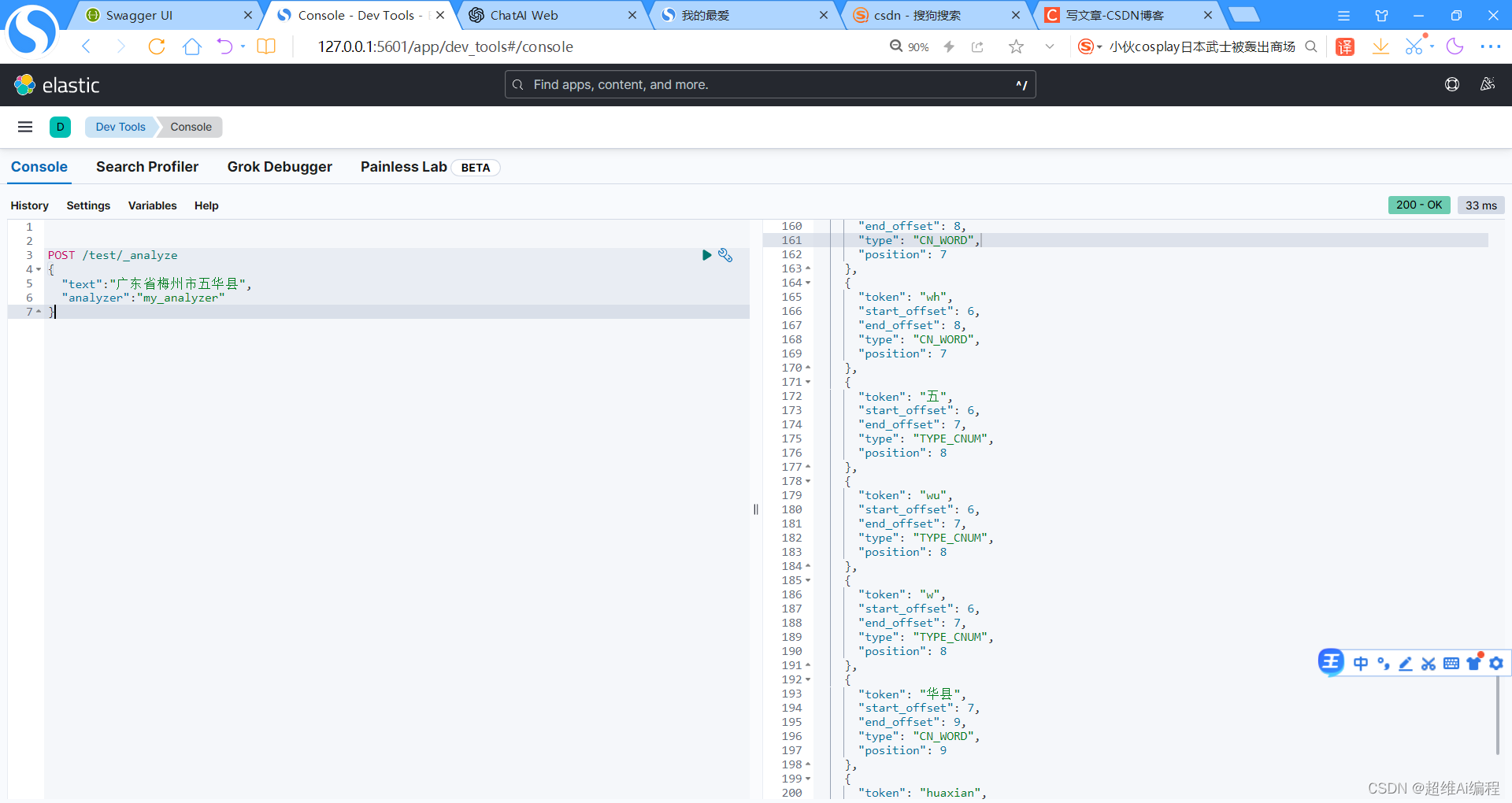
Task: Focus the Find apps, content search field
Action: 770,84
